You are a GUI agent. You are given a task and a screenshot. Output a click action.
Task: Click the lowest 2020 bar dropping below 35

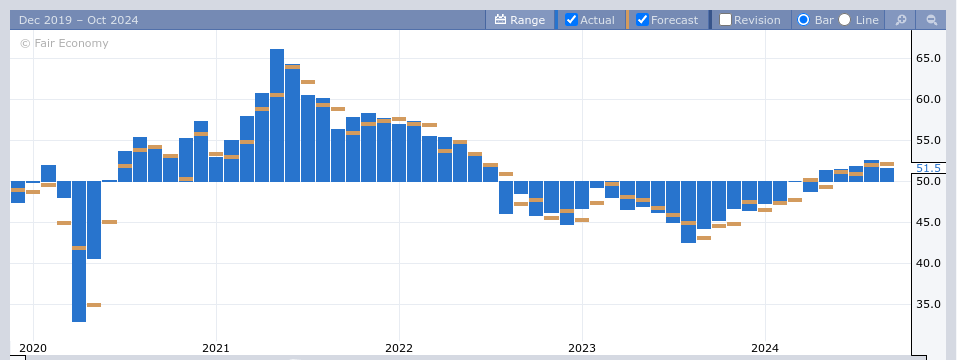[79, 251]
